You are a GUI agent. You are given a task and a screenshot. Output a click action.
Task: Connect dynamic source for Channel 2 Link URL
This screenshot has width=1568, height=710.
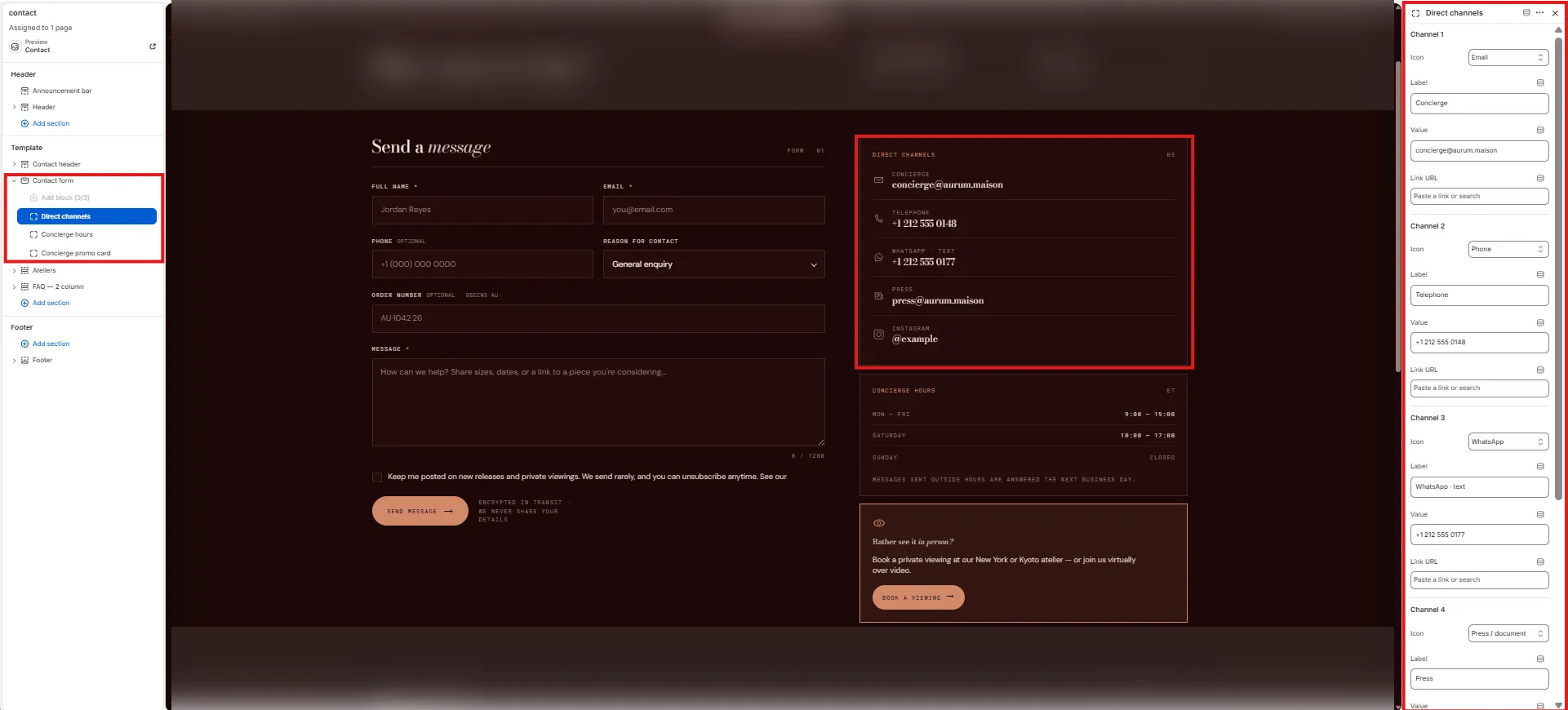1540,370
